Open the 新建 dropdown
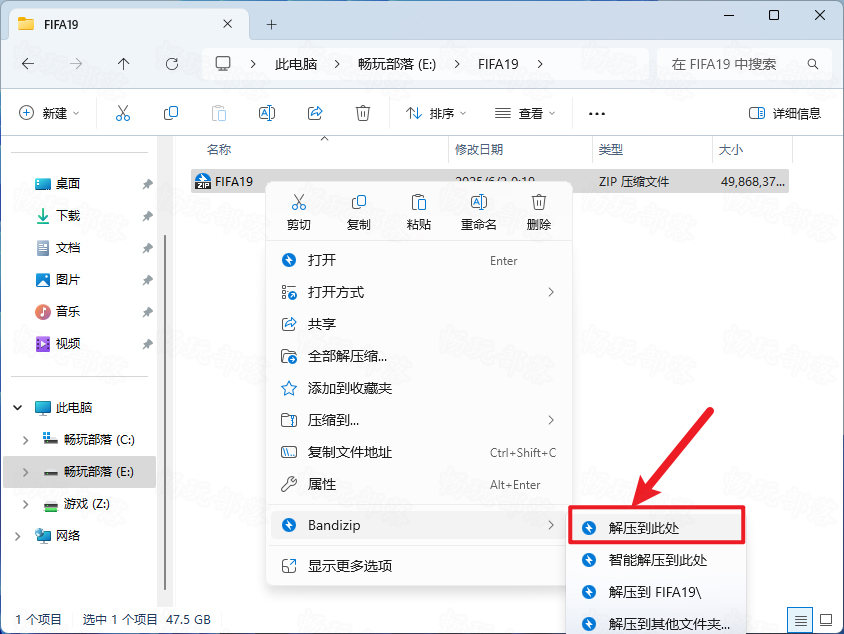844x634 pixels. pos(50,113)
